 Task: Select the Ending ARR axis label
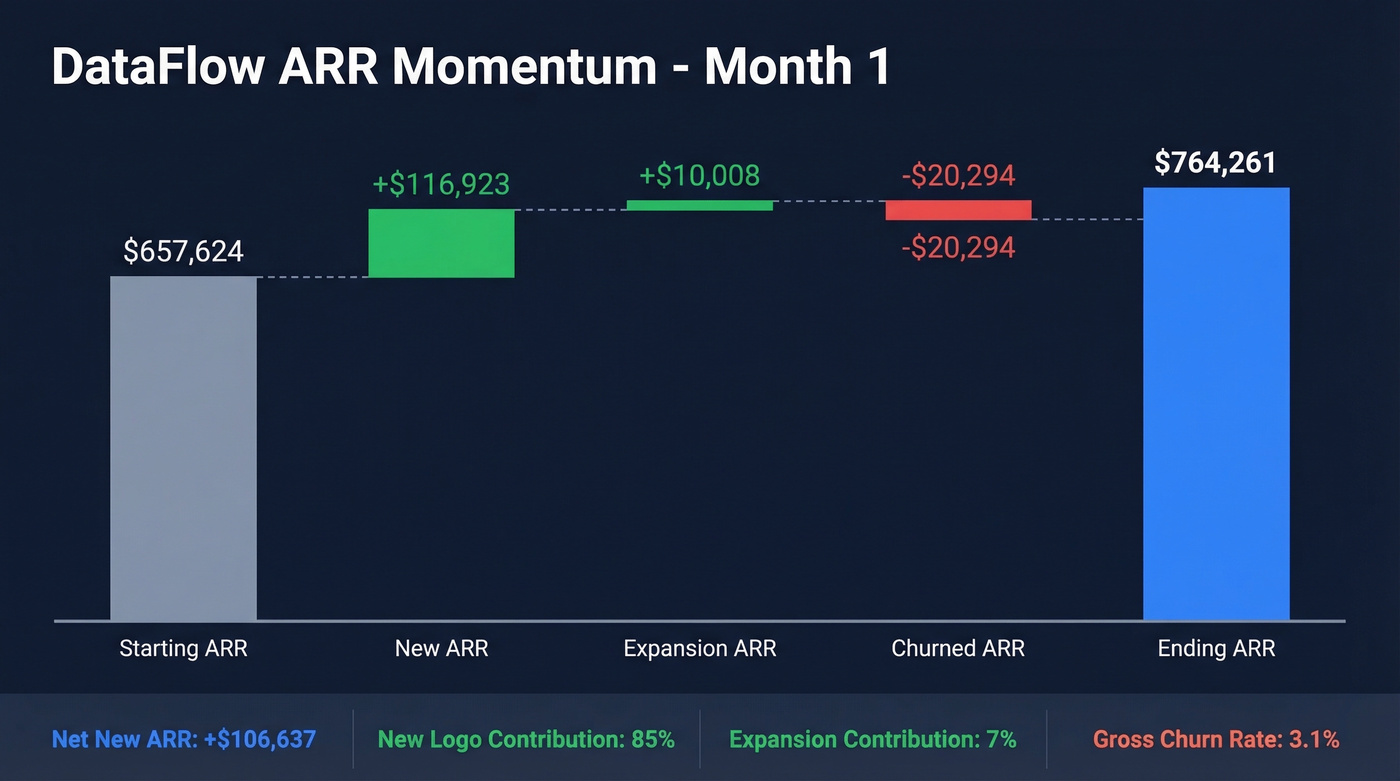[1216, 648]
